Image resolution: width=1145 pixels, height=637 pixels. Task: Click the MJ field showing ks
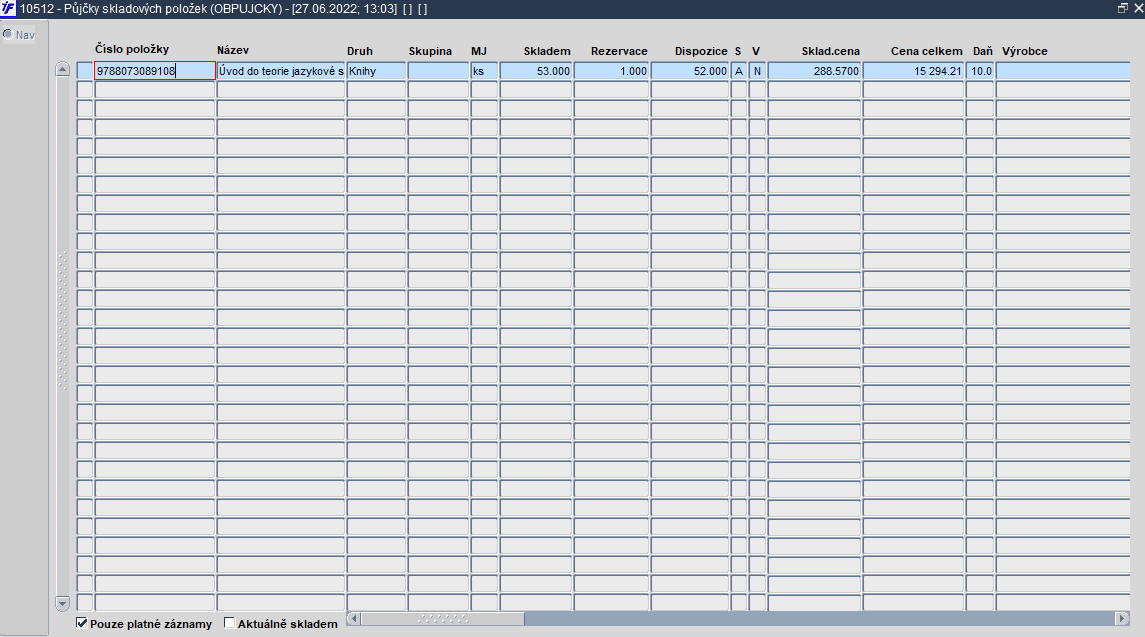[x=484, y=71]
